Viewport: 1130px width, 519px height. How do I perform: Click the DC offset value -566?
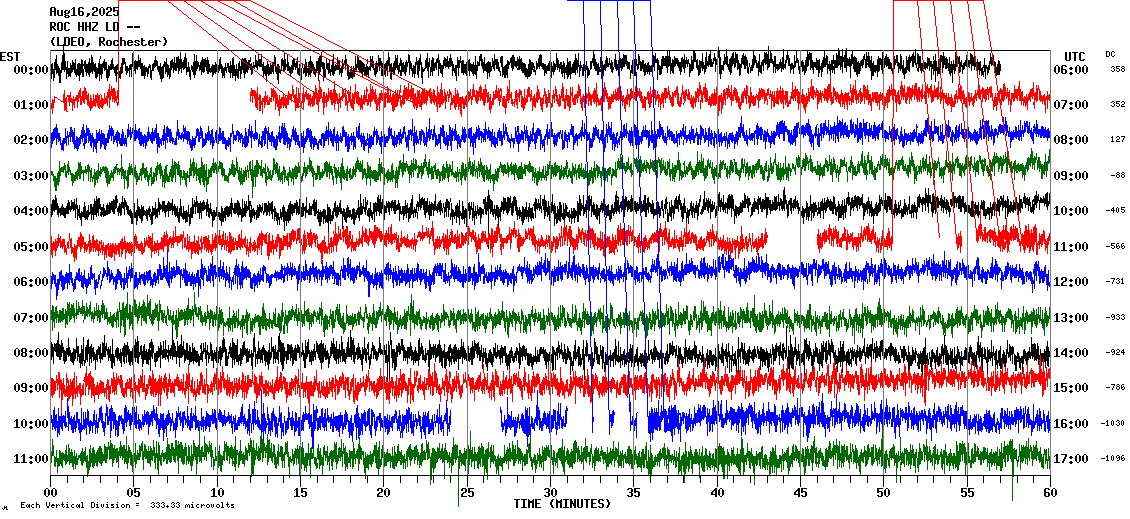1116,247
